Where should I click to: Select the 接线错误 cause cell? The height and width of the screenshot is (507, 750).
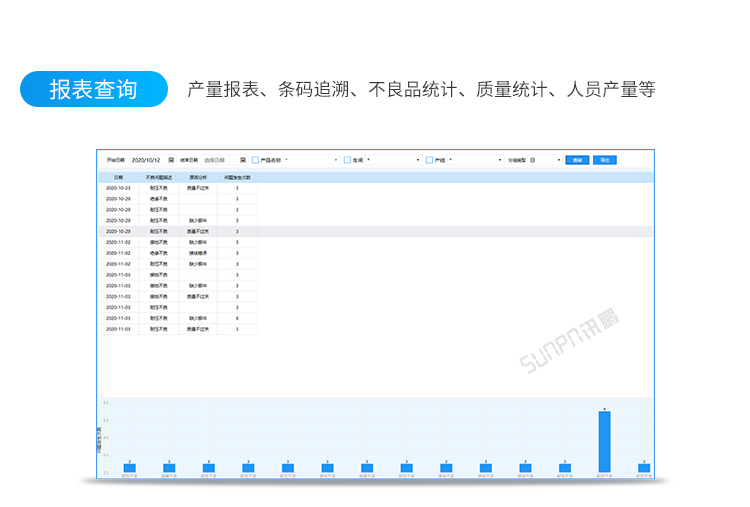click(x=198, y=253)
